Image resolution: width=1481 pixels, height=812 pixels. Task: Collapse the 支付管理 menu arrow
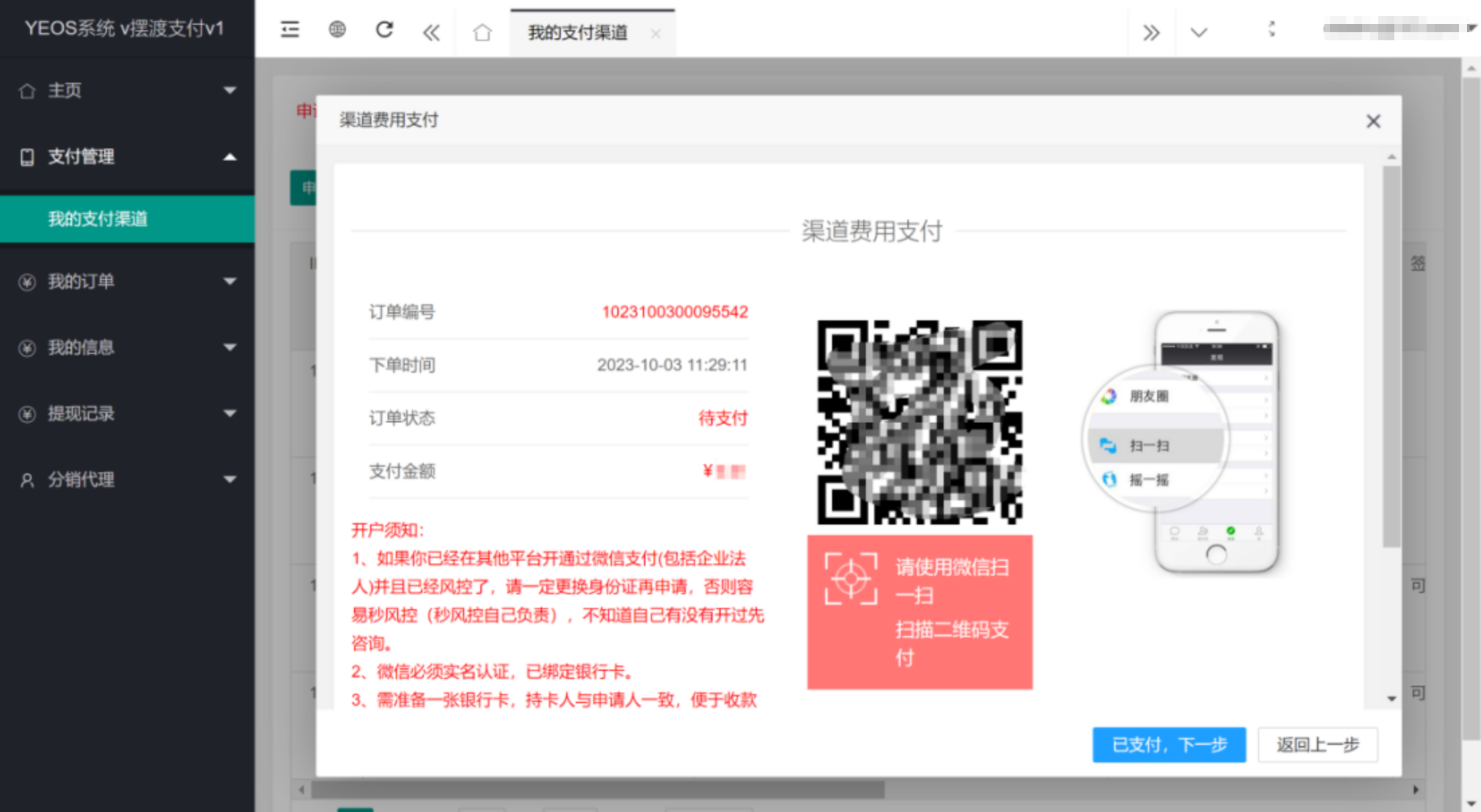coord(230,157)
